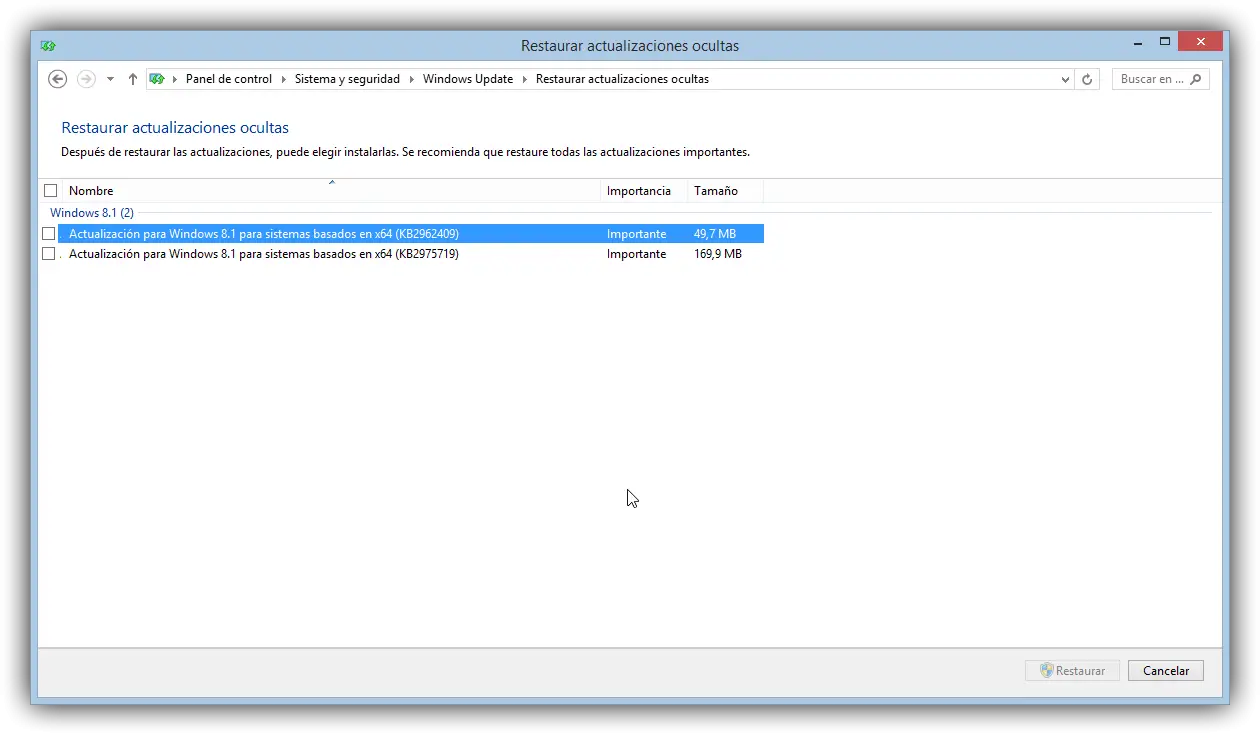This screenshot has height=735, width=1260.
Task: Expand arrow after Panel de control breadcrumb
Action: [x=284, y=79]
